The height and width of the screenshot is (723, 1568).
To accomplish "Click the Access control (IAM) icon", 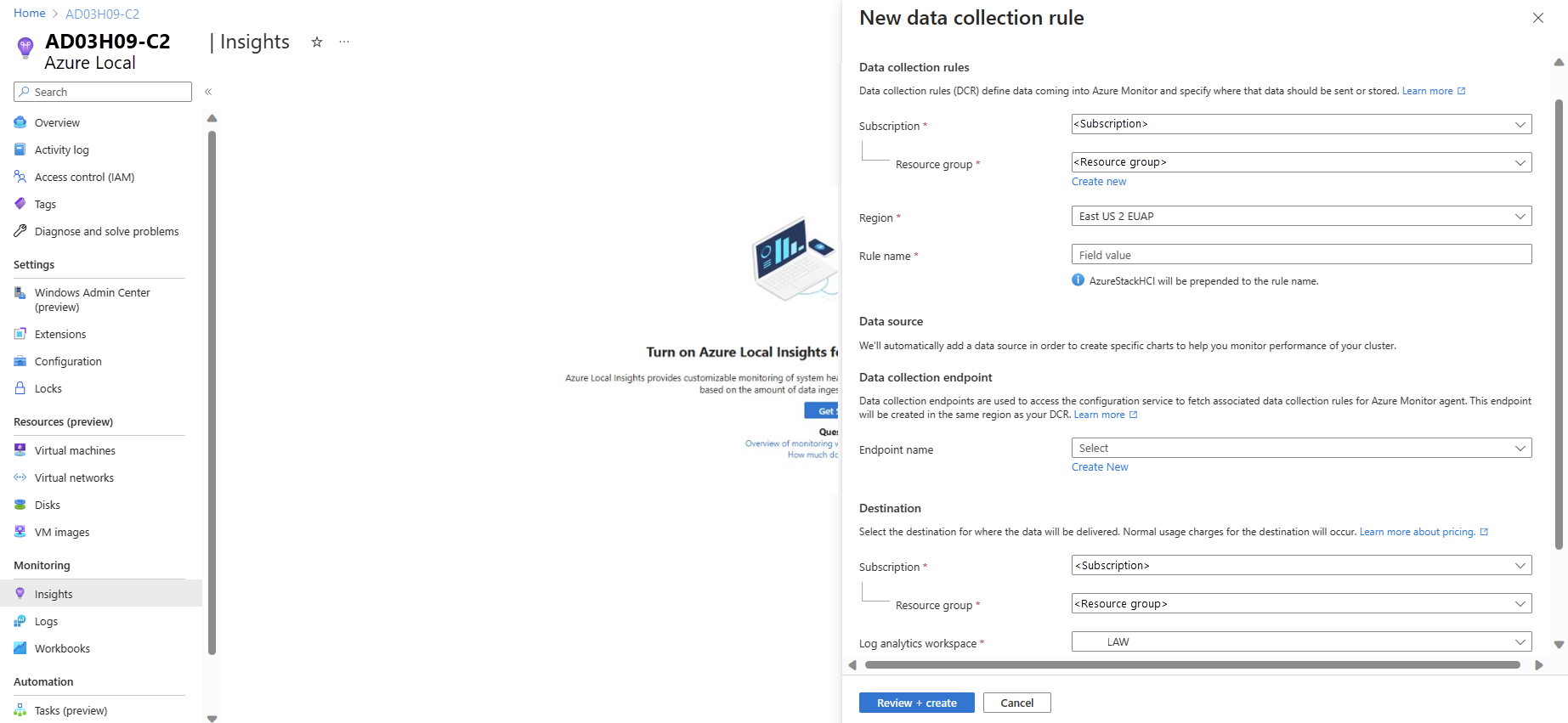I will 20,177.
